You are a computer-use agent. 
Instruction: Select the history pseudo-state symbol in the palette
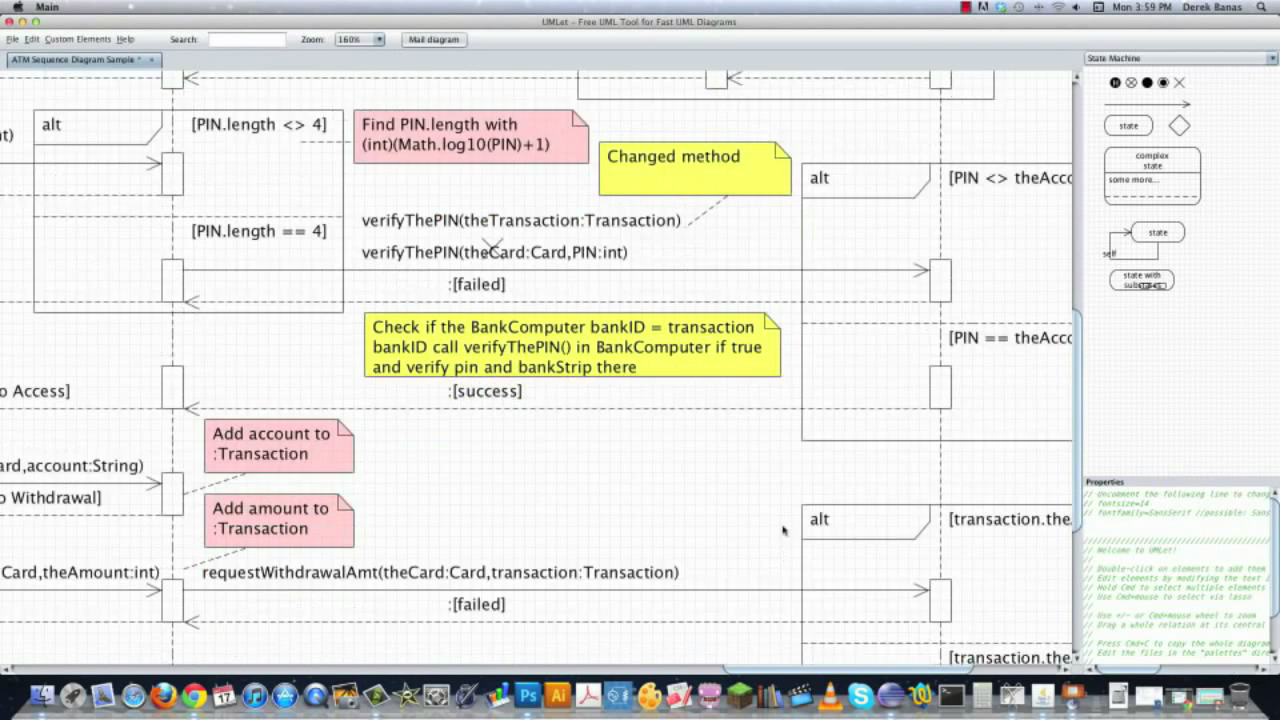(1115, 83)
